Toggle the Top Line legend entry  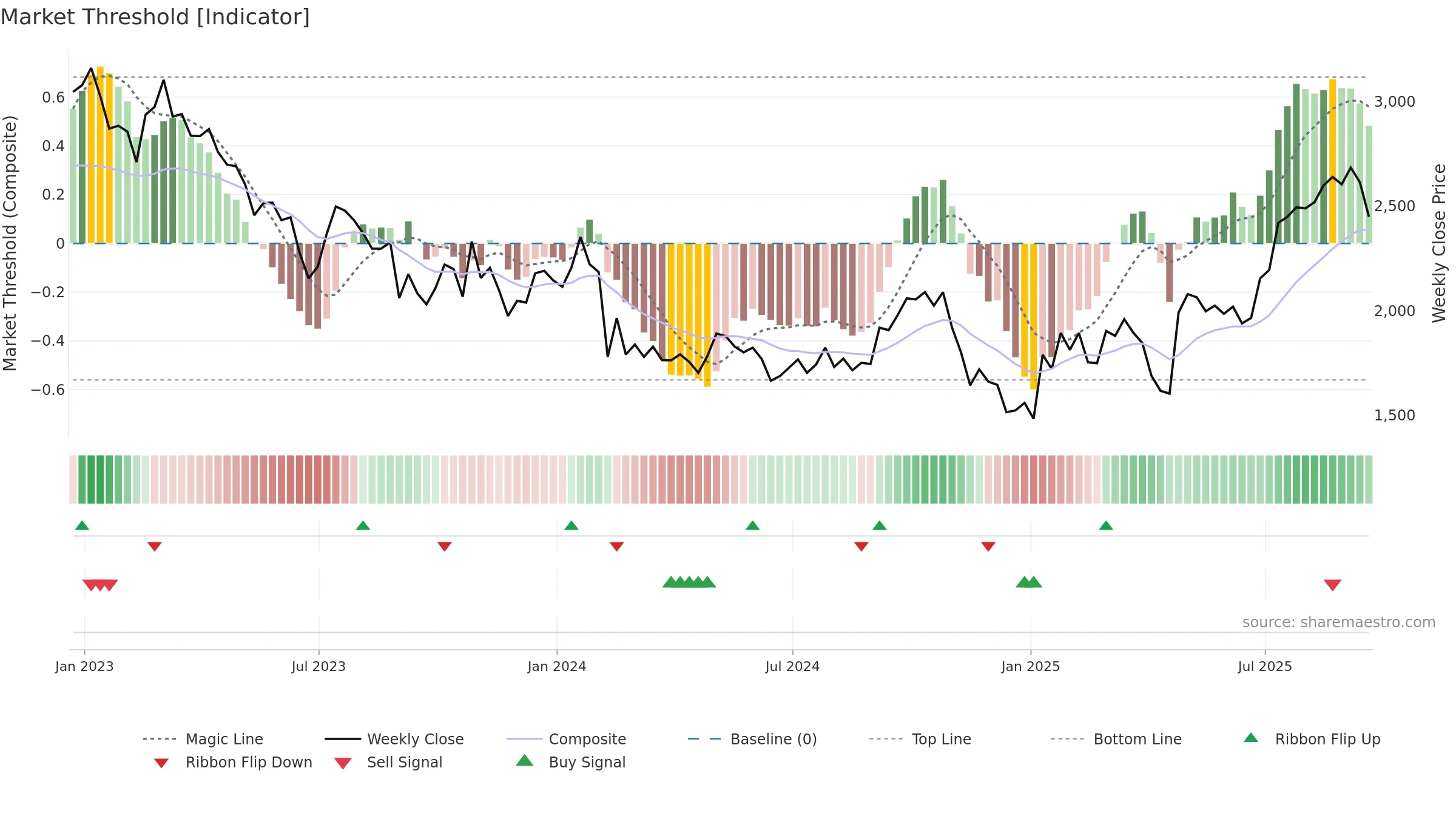click(x=920, y=739)
